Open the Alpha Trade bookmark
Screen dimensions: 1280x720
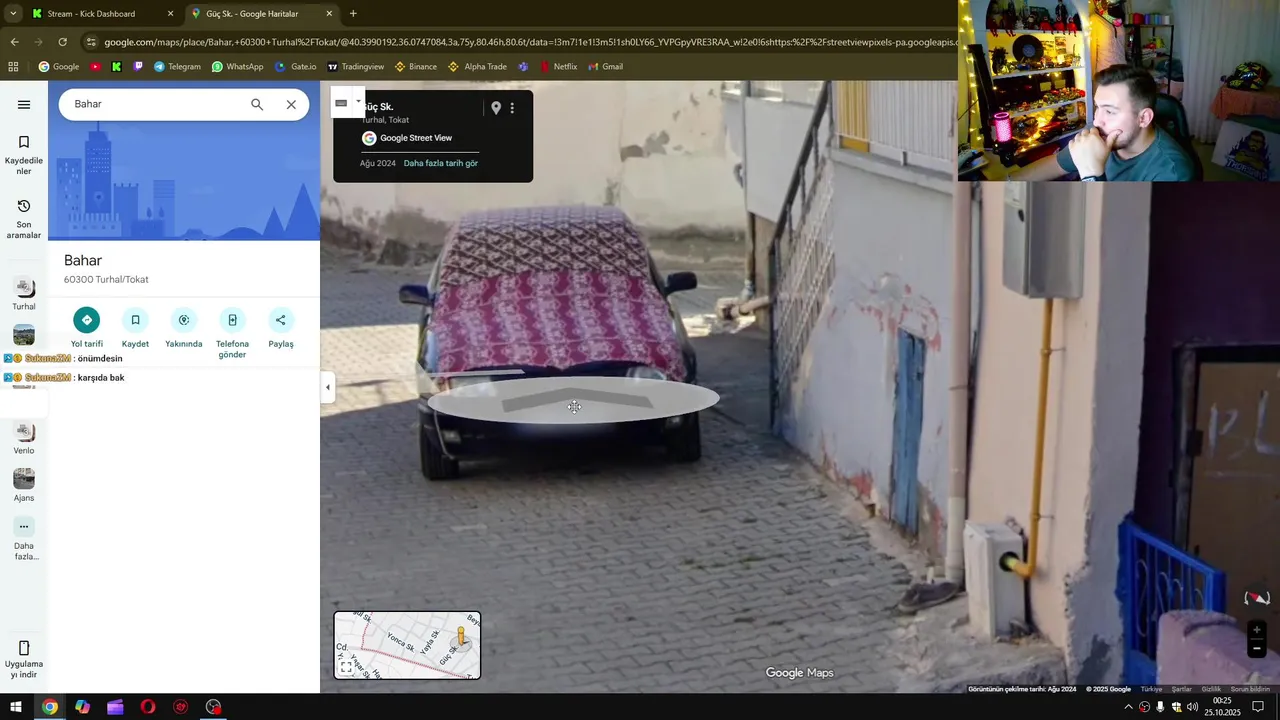coord(477,67)
